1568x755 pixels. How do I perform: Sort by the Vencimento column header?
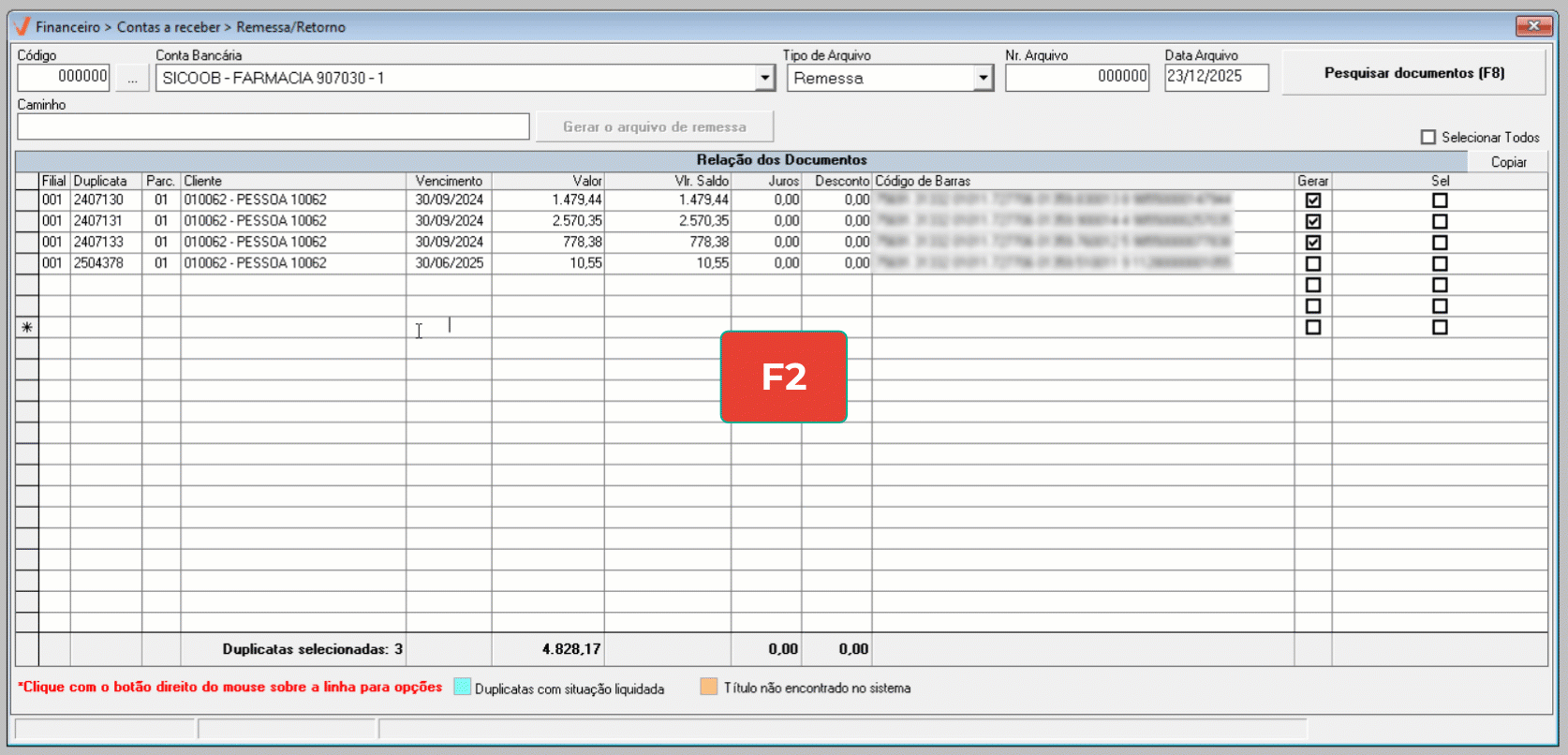pyautogui.click(x=449, y=181)
